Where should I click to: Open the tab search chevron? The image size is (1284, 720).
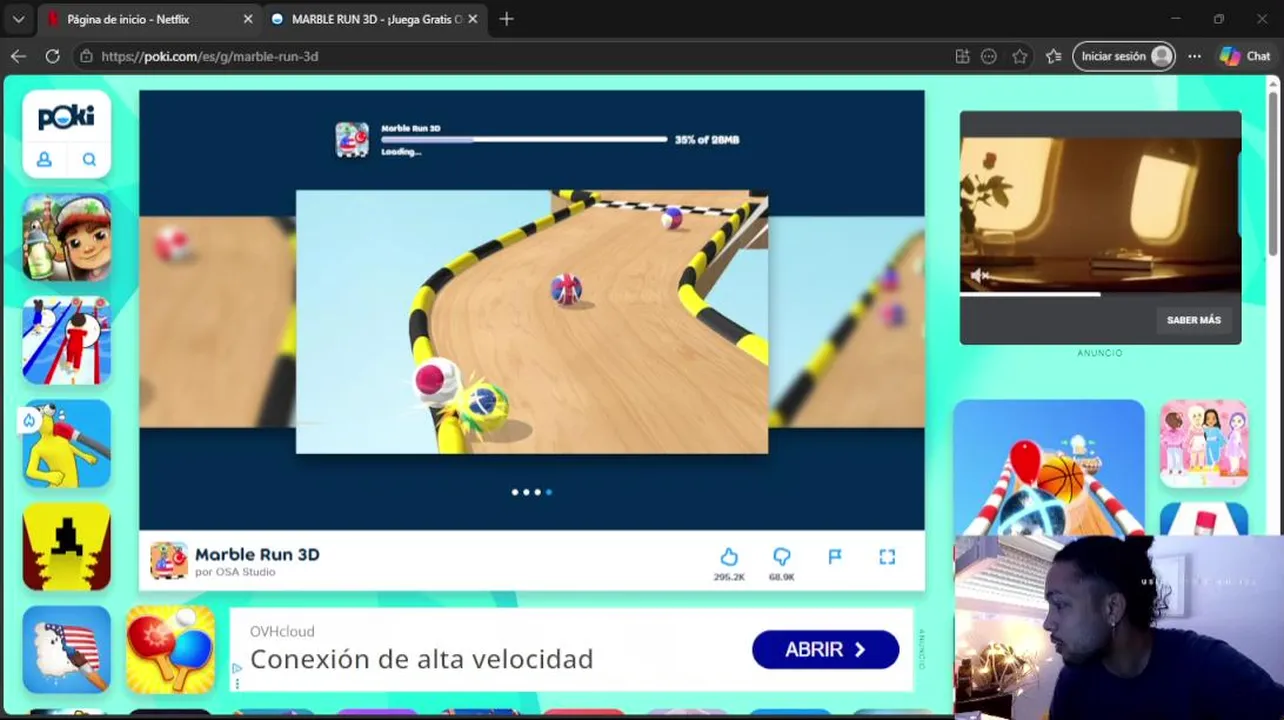point(18,19)
